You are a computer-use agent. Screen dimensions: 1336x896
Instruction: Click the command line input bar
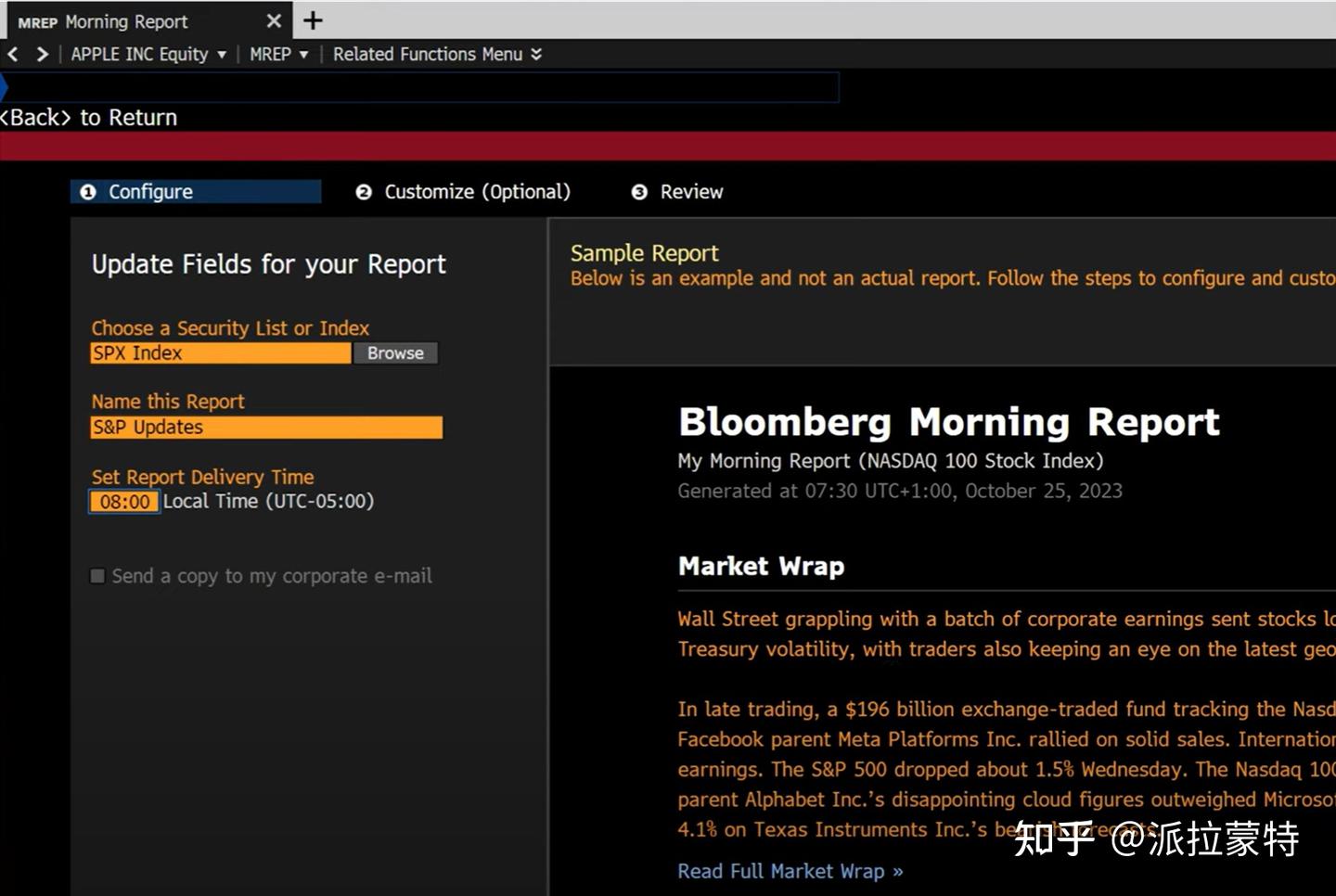(x=422, y=87)
